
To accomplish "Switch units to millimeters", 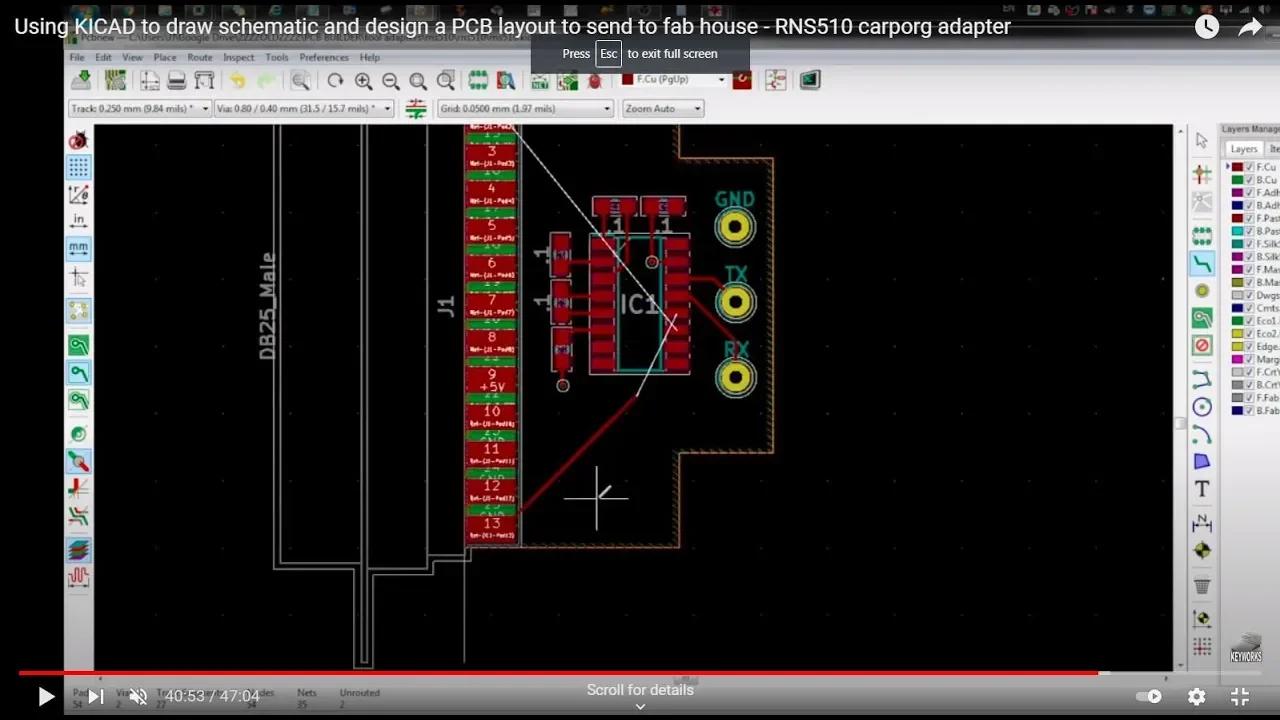I will point(78,249).
